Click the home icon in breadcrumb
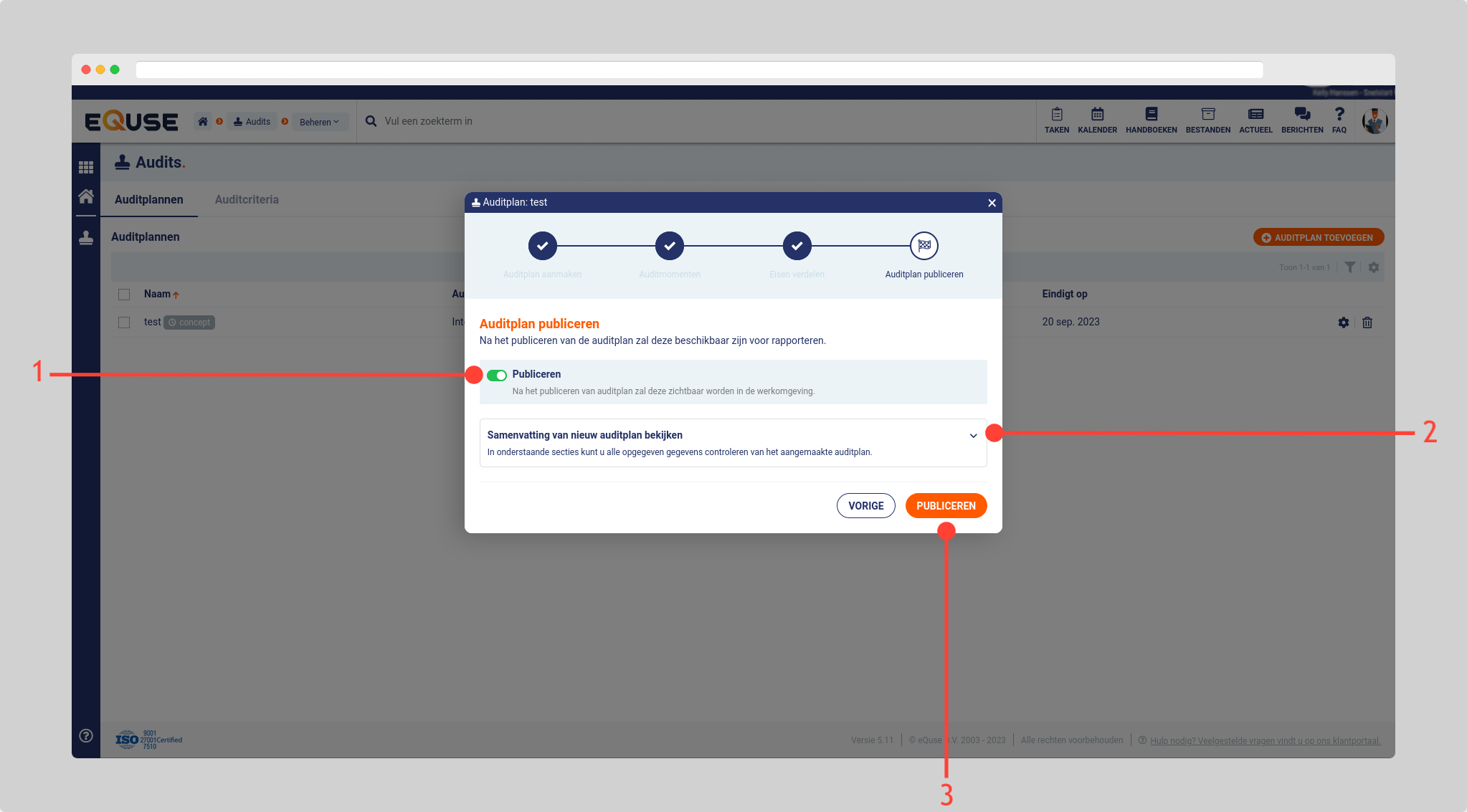 coord(203,122)
